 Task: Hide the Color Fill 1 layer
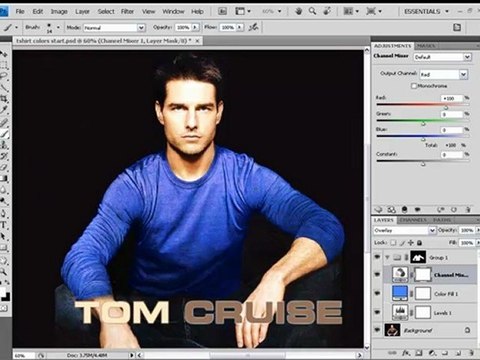[x=377, y=293]
